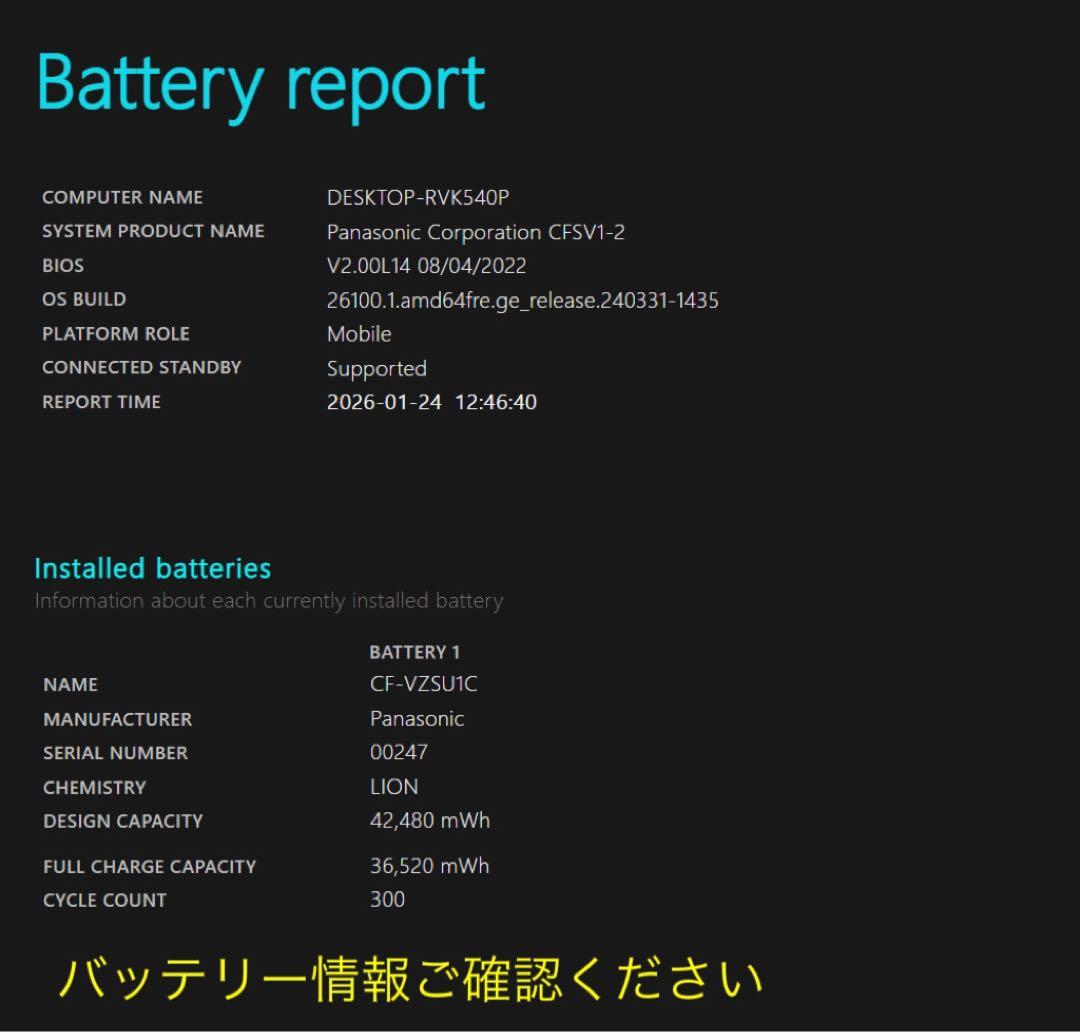Click the PLATFORM ROLE Mobile value
The width and height of the screenshot is (1080, 1032).
[x=358, y=334]
